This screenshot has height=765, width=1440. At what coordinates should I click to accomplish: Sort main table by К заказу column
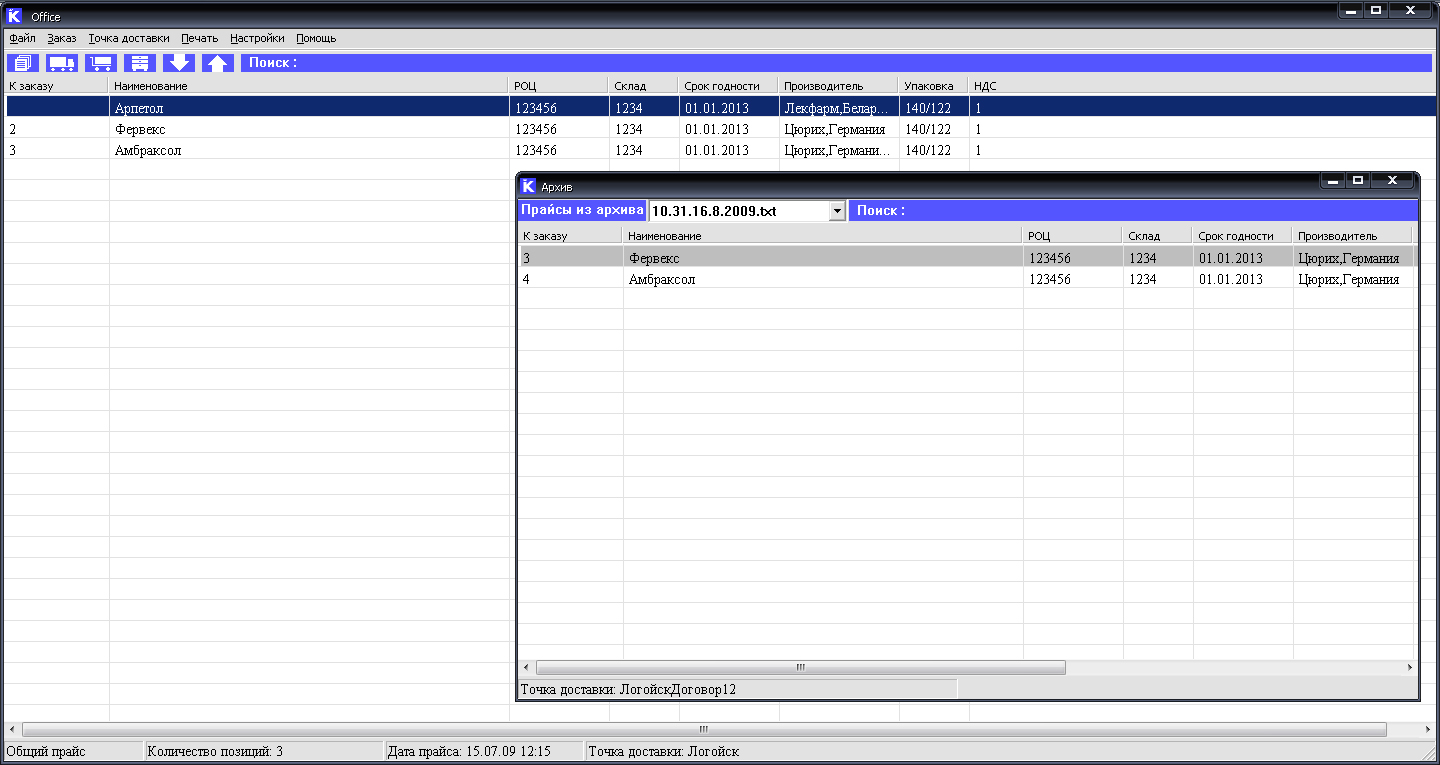[x=57, y=86]
